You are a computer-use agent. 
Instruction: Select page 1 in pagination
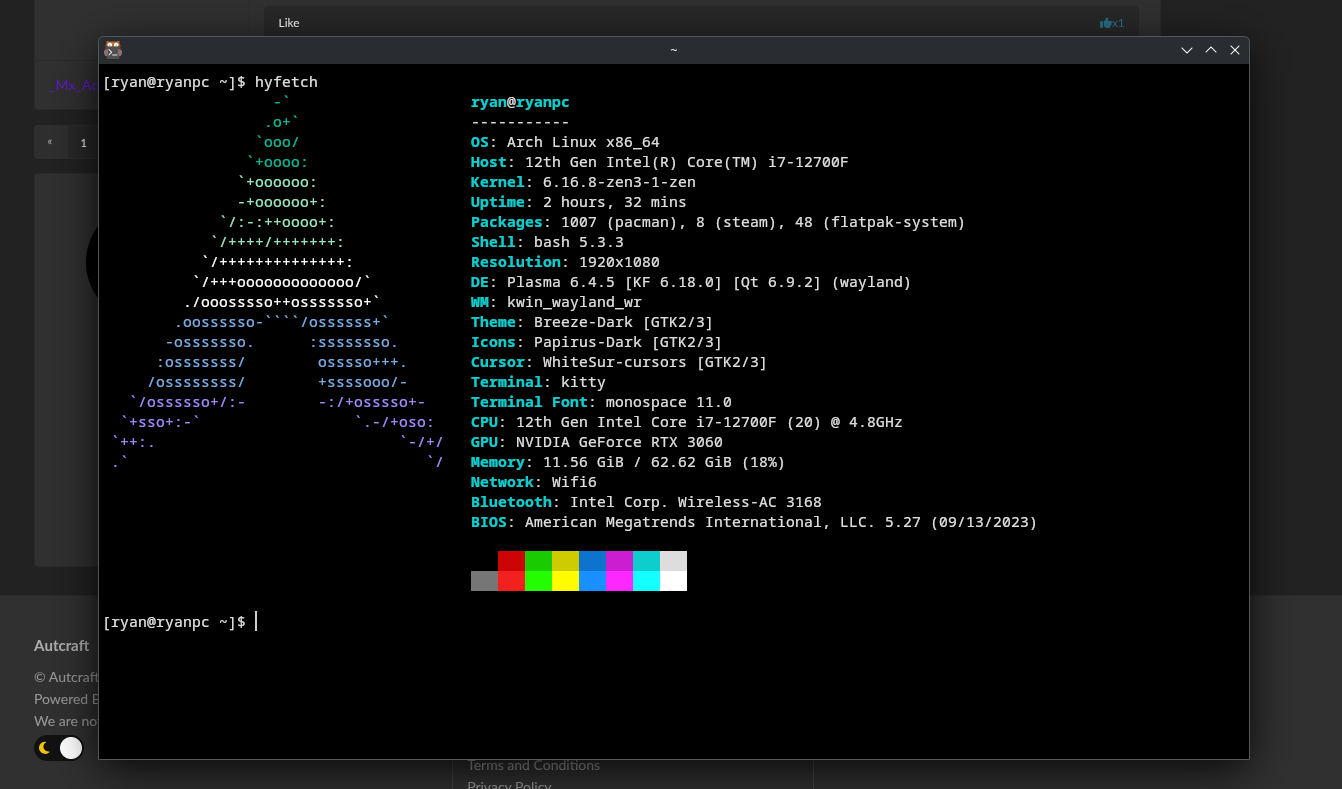[83, 142]
